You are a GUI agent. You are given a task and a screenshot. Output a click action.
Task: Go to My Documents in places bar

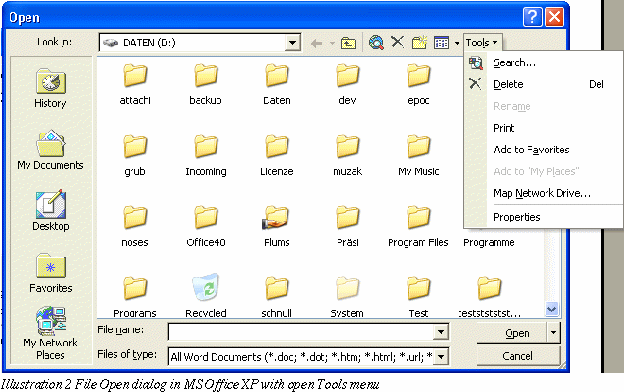click(50, 150)
